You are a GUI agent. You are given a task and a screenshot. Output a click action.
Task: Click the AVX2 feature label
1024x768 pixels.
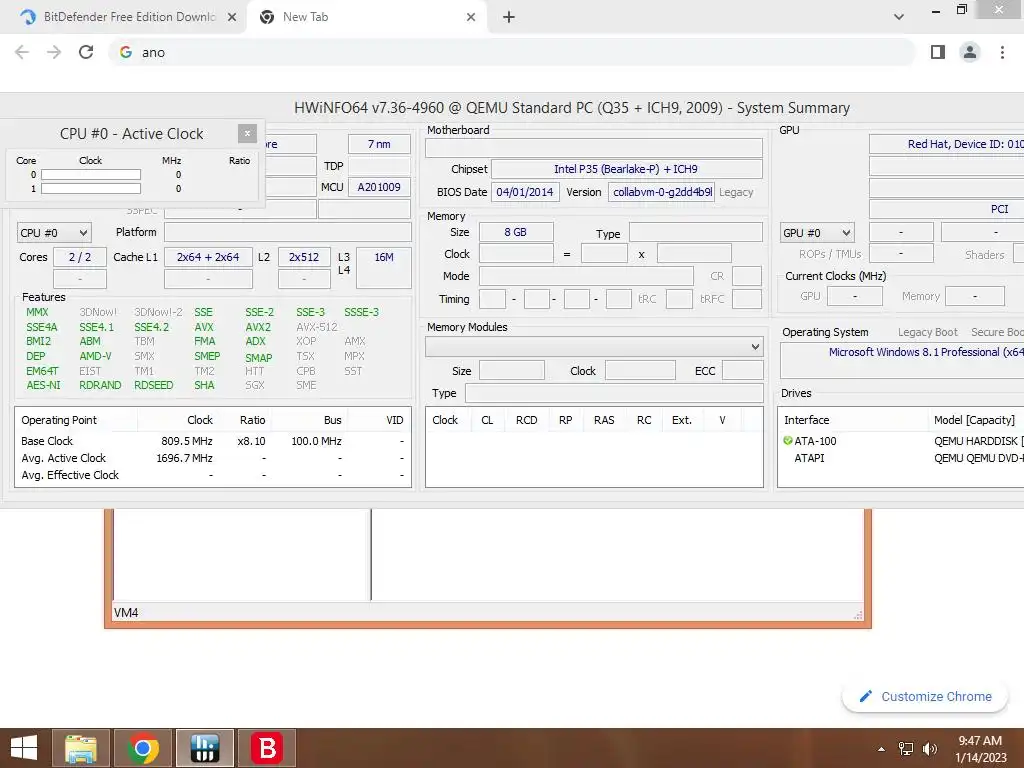258,327
